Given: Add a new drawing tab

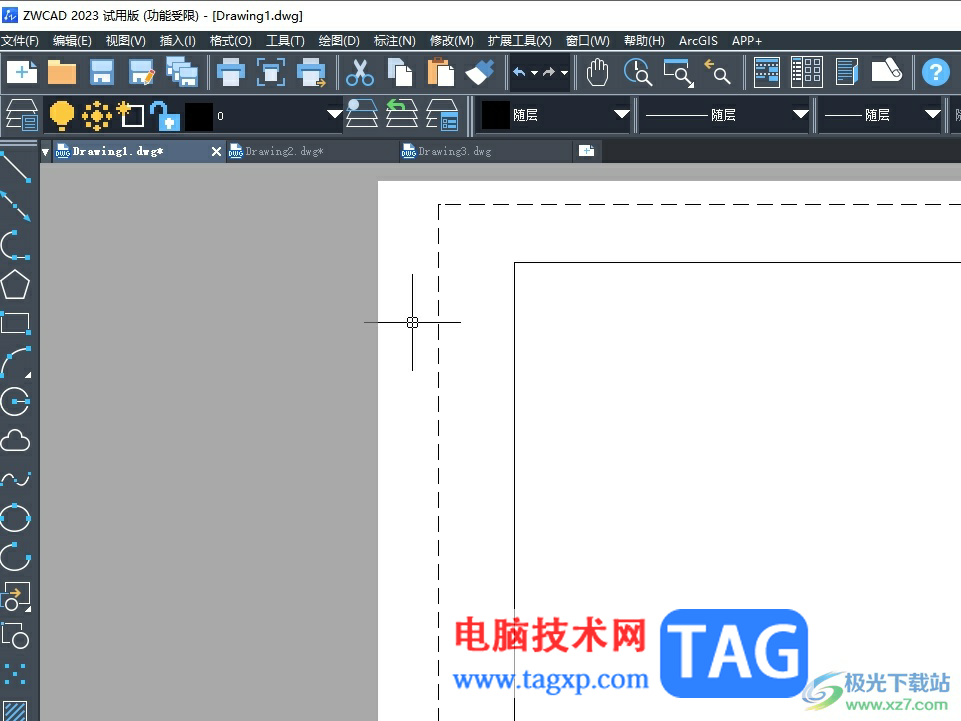Looking at the screenshot, I should (x=587, y=151).
